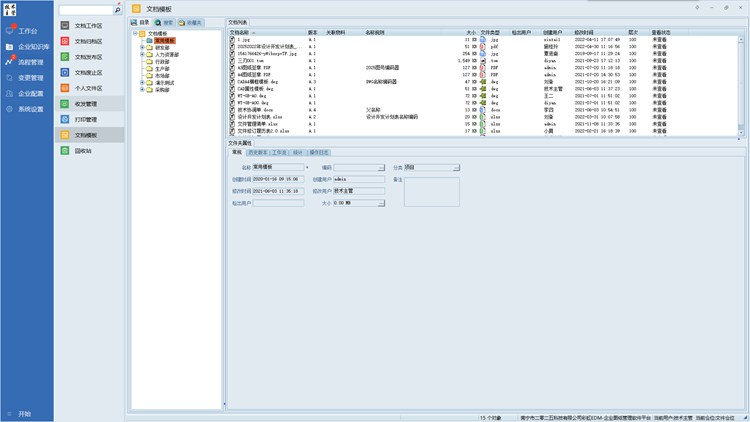Open 打印管理 print management icon
750x422 pixels.
tap(66, 118)
